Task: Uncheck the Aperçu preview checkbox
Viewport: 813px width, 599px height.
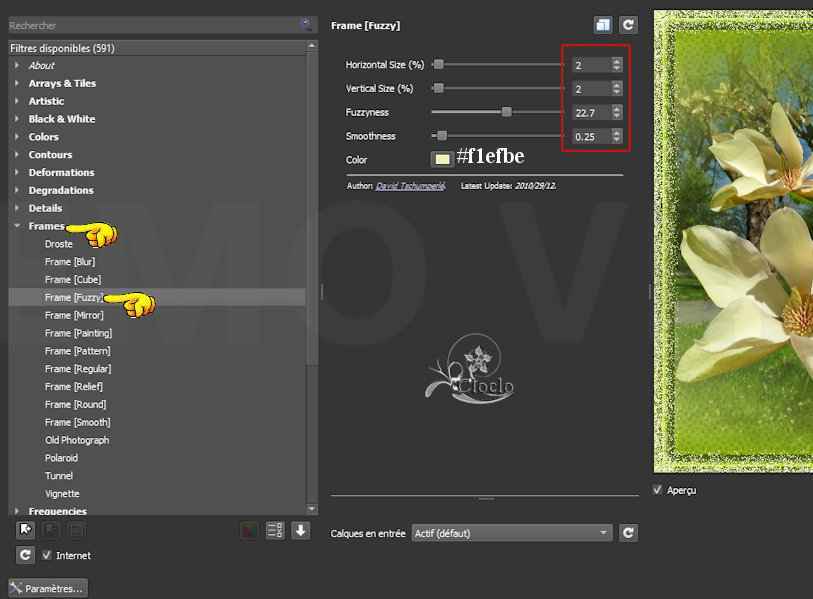Action: click(x=657, y=490)
